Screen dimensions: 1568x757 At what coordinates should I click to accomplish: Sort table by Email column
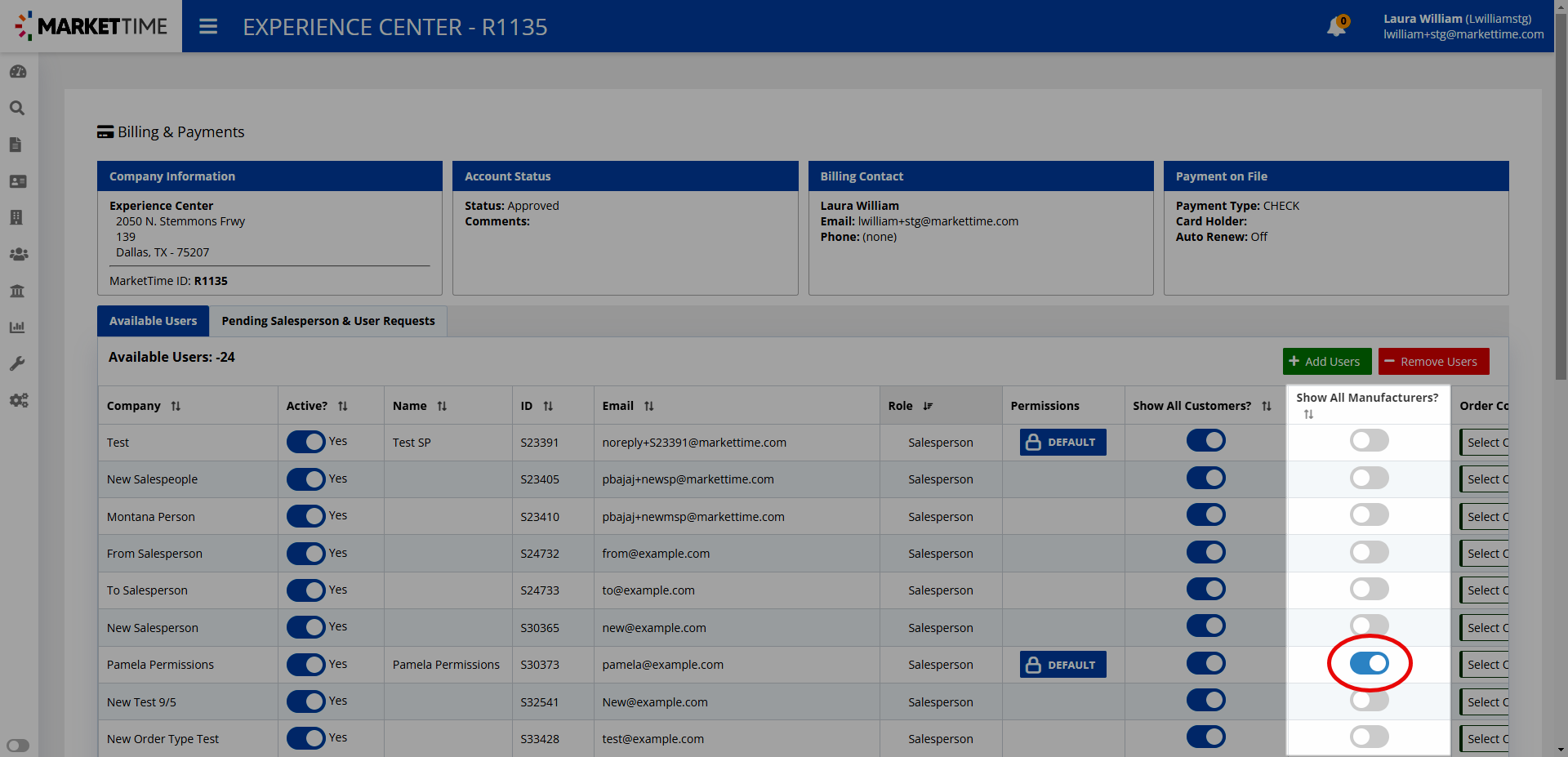pyautogui.click(x=649, y=406)
